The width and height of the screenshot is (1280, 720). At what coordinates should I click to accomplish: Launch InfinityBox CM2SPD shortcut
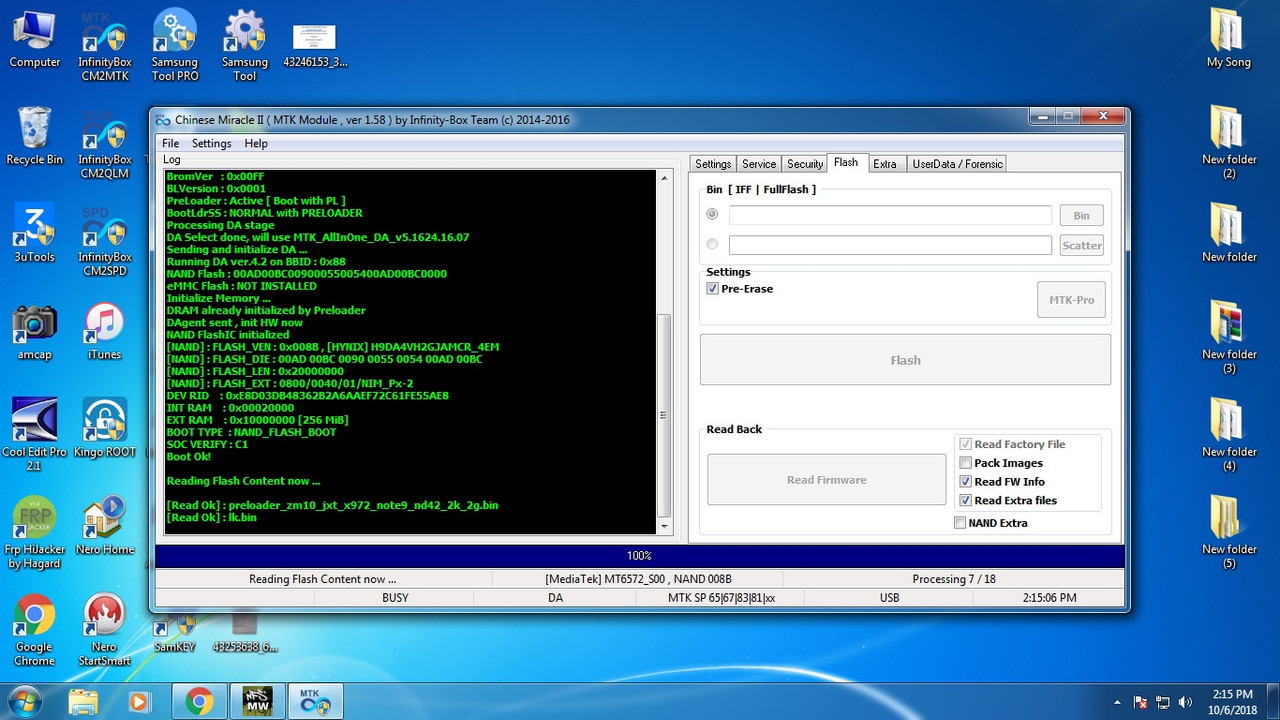tap(105, 242)
